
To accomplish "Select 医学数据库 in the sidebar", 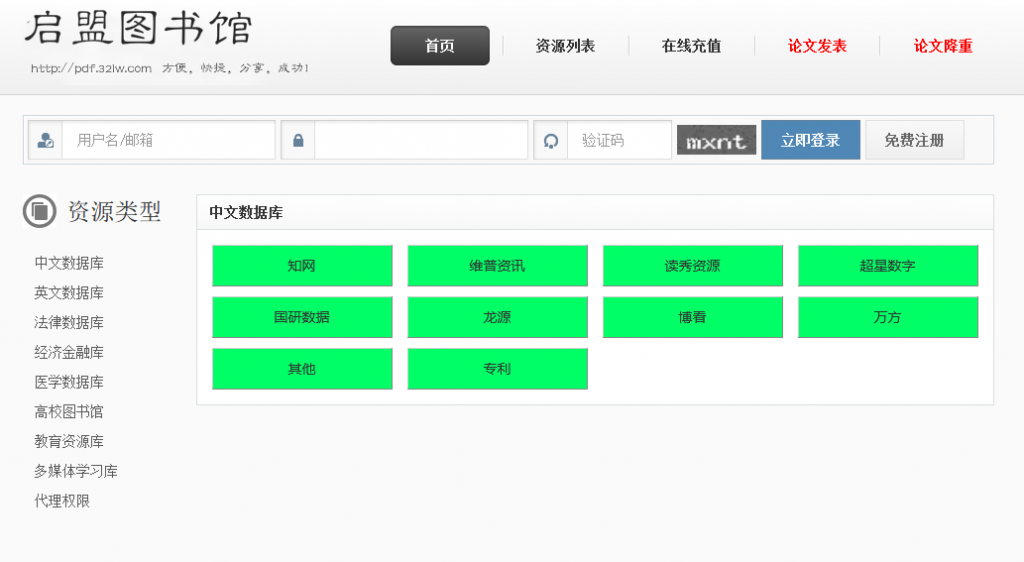I will pos(69,382).
